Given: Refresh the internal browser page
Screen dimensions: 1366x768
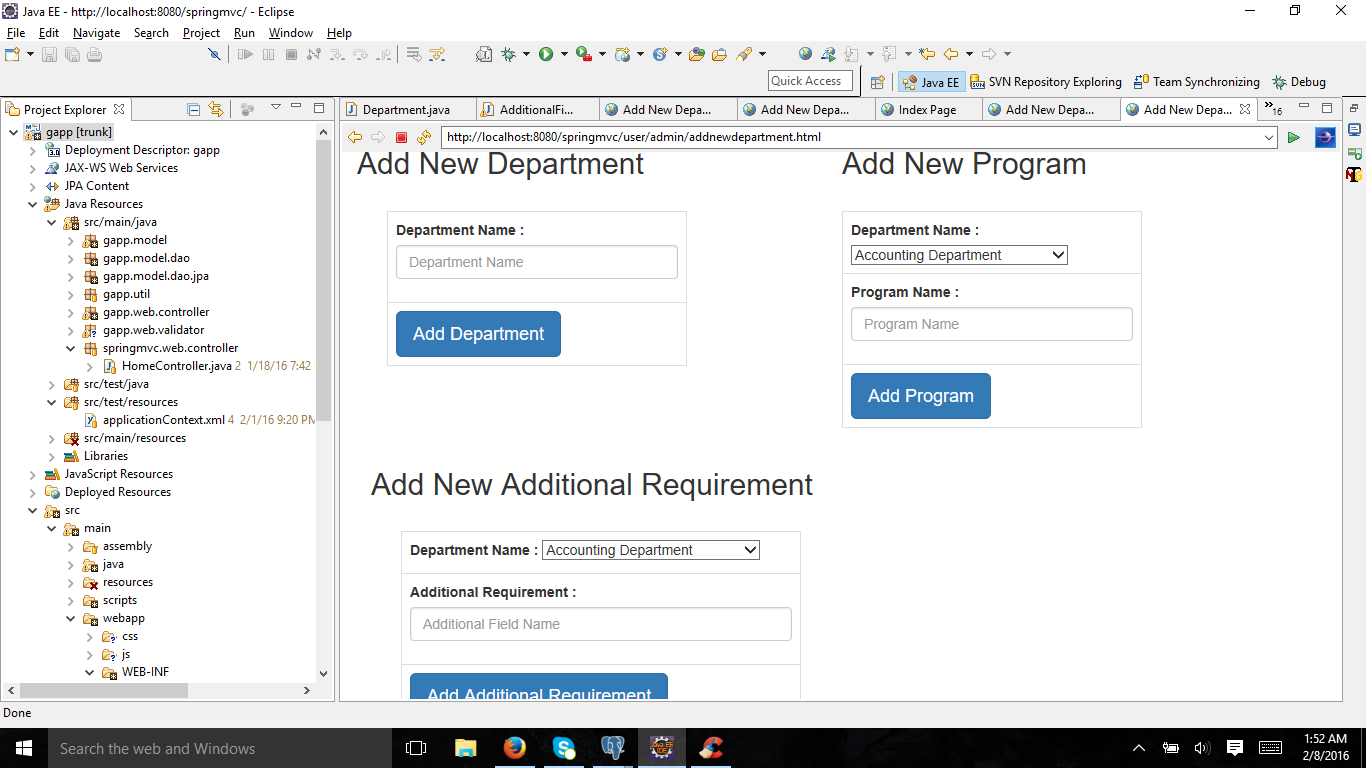Looking at the screenshot, I should click(x=424, y=138).
